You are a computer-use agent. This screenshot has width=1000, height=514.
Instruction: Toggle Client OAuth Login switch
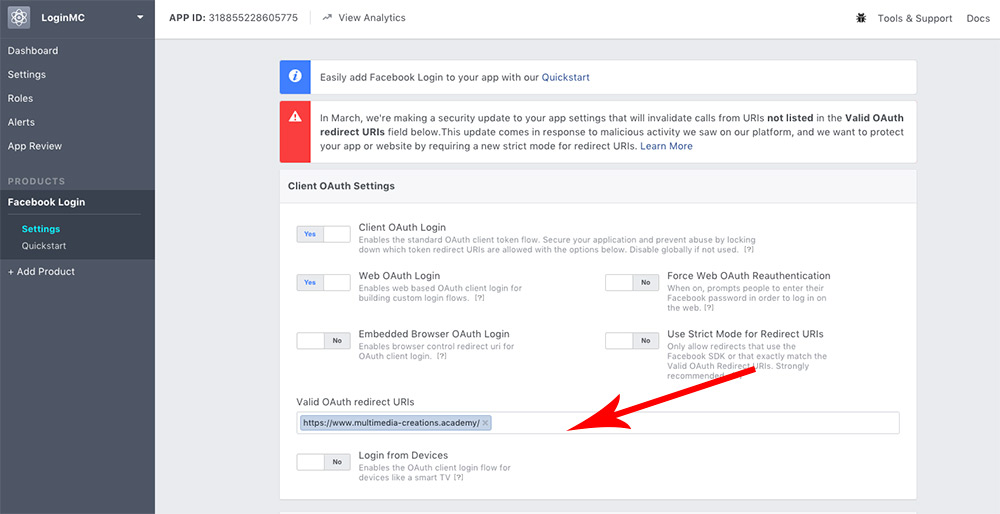point(323,234)
